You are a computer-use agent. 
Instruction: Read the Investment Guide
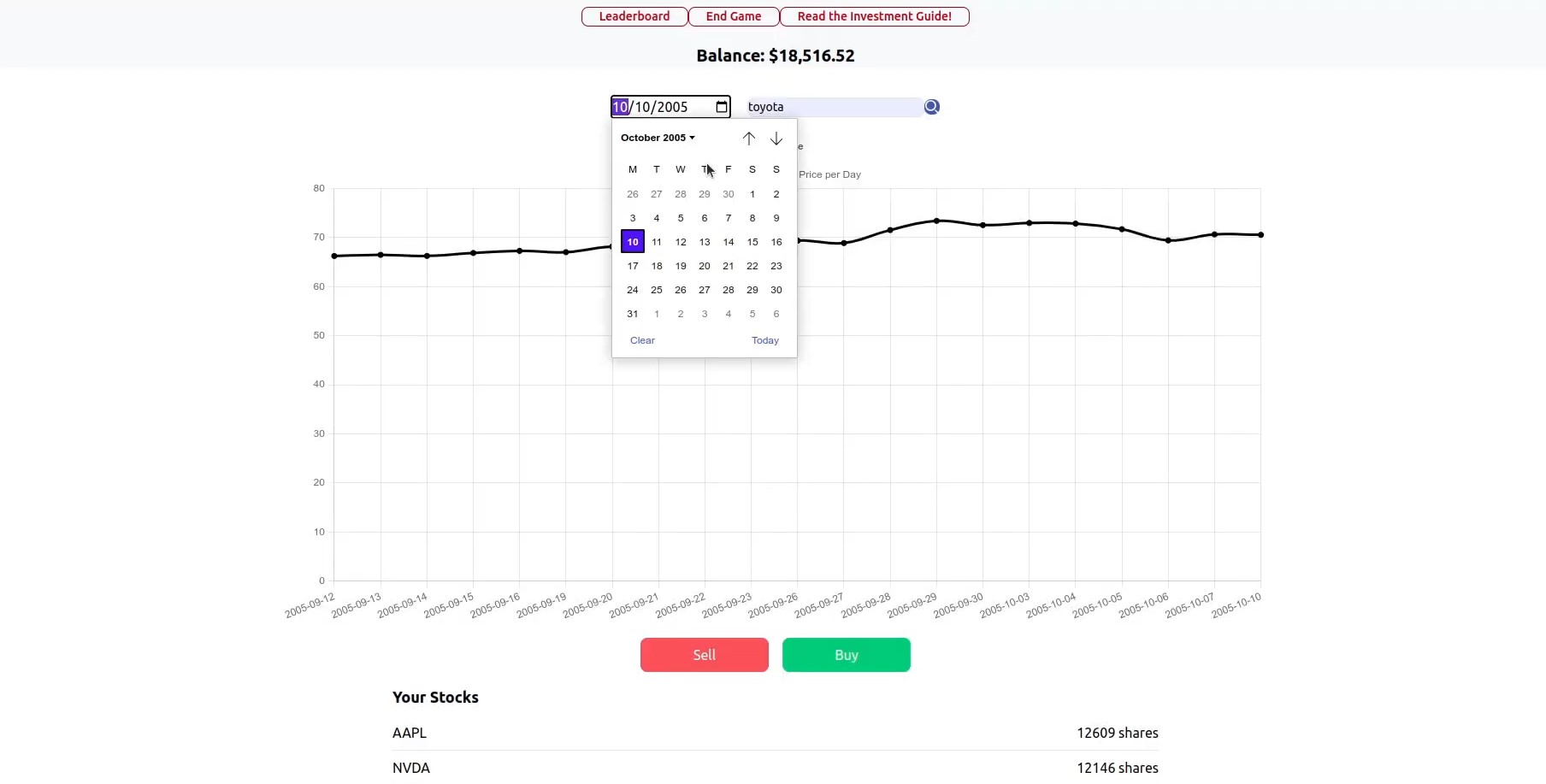click(x=875, y=16)
